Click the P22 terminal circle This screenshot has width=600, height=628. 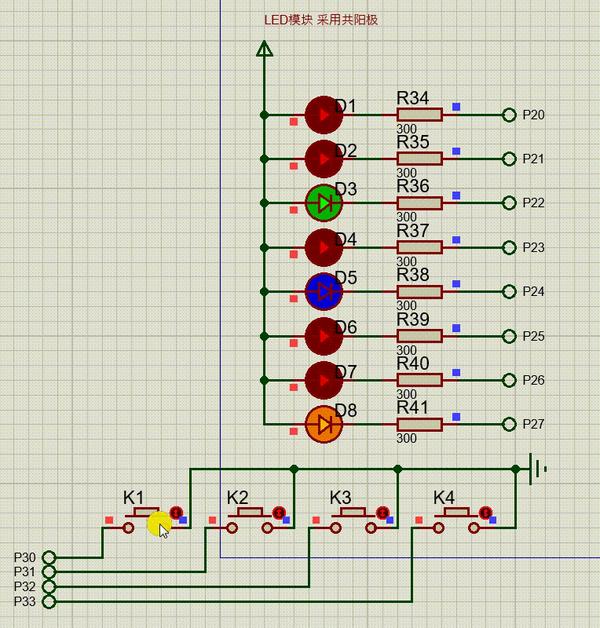(x=509, y=203)
